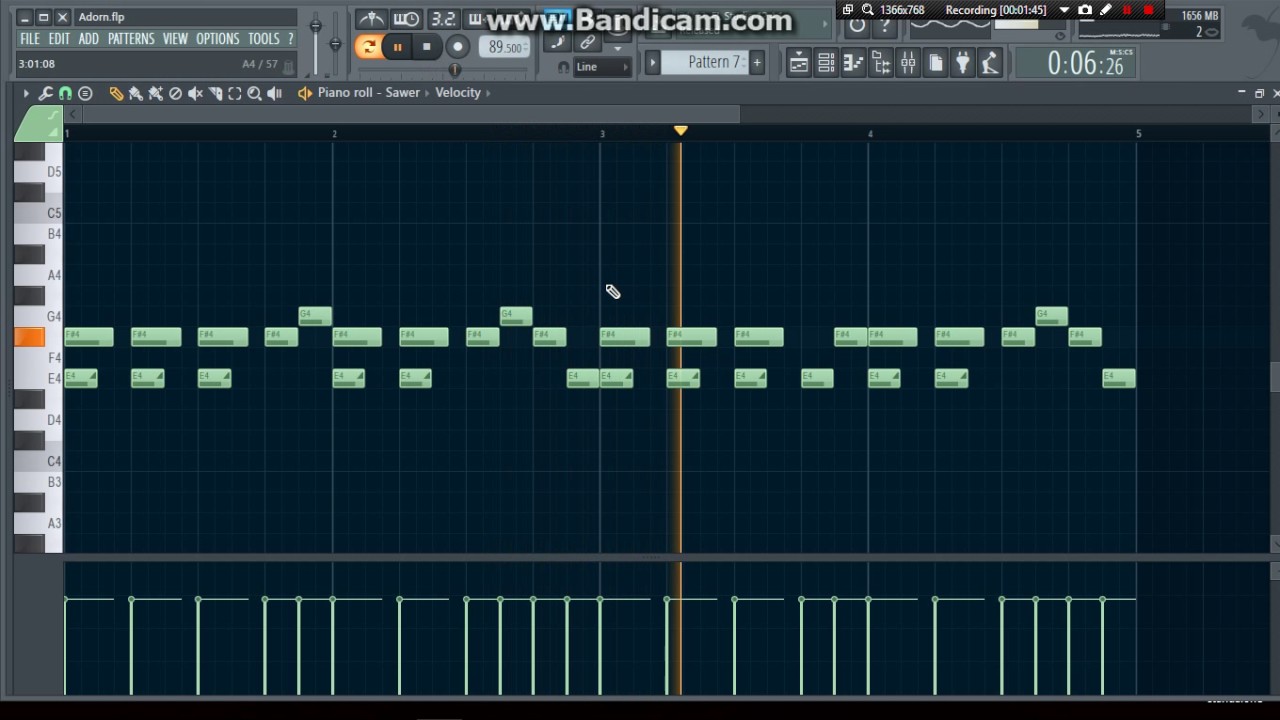Click bar 4 on the timeline ruler
The height and width of the screenshot is (720, 1280).
[870, 133]
